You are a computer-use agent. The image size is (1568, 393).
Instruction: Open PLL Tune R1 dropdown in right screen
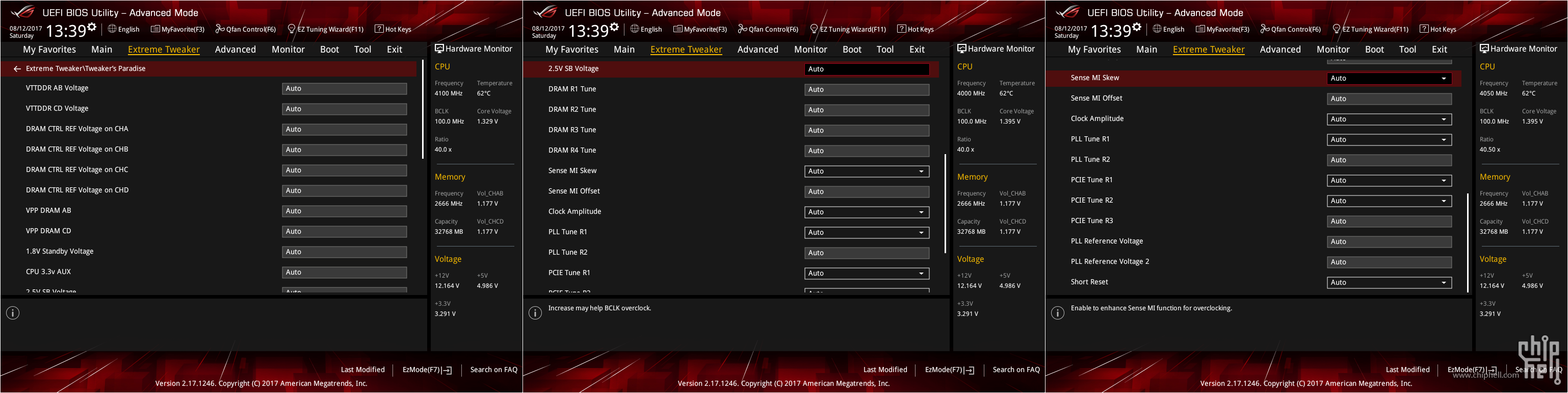click(x=1389, y=139)
